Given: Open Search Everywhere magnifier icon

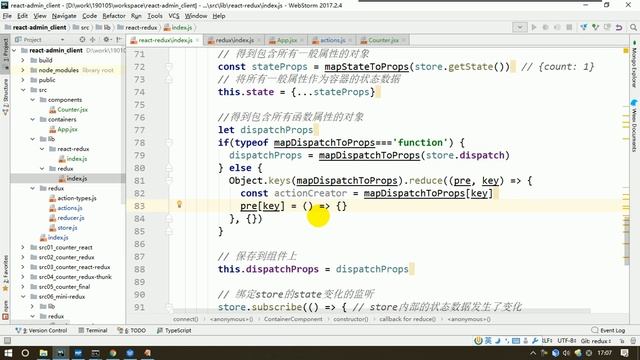Looking at the screenshot, I should (x=633, y=27).
